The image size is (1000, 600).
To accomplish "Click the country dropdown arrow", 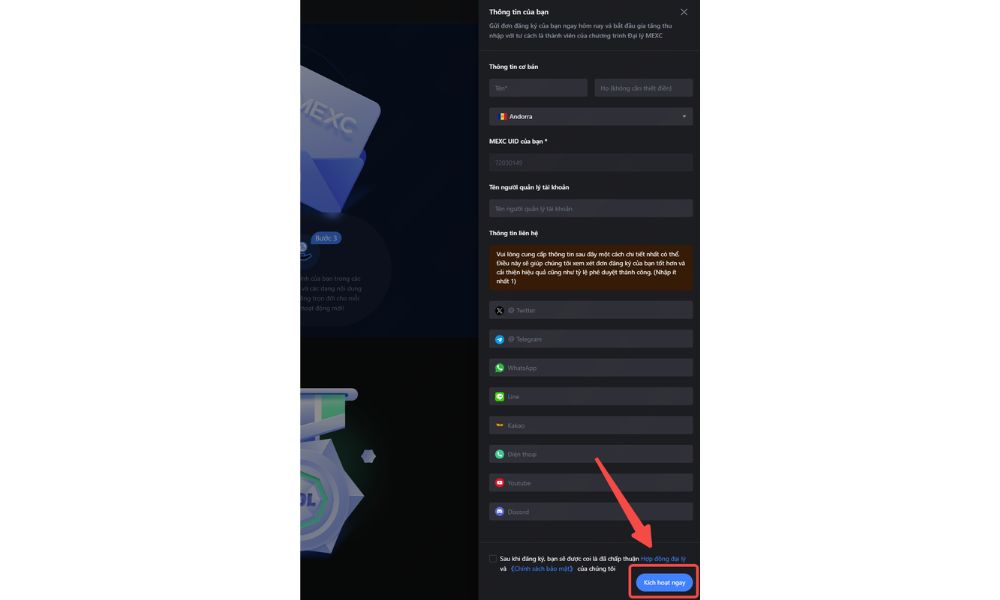I will (x=684, y=116).
